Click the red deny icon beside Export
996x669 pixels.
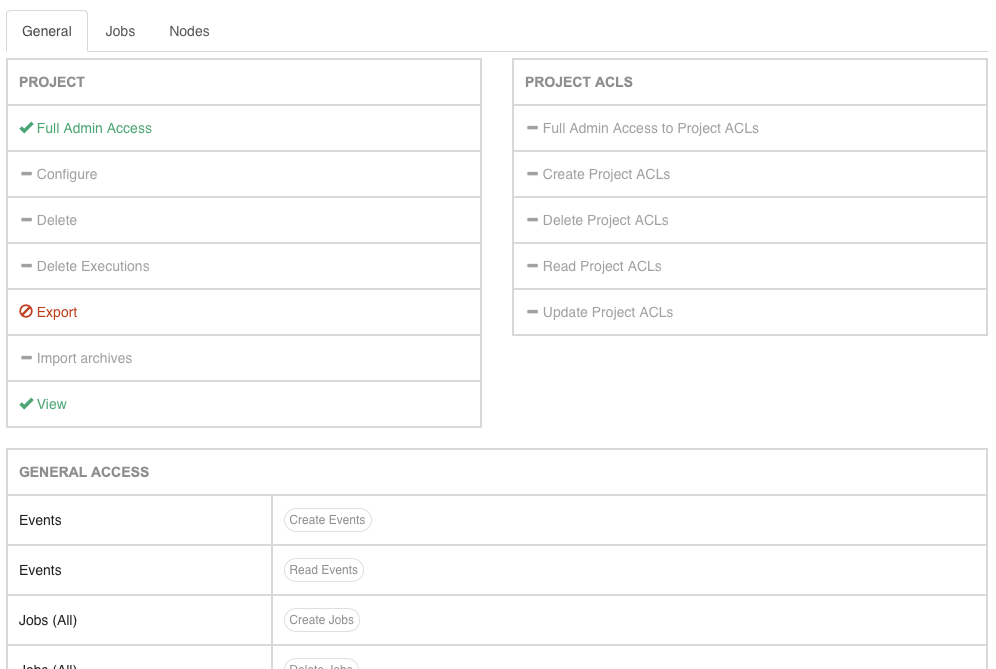(x=26, y=311)
